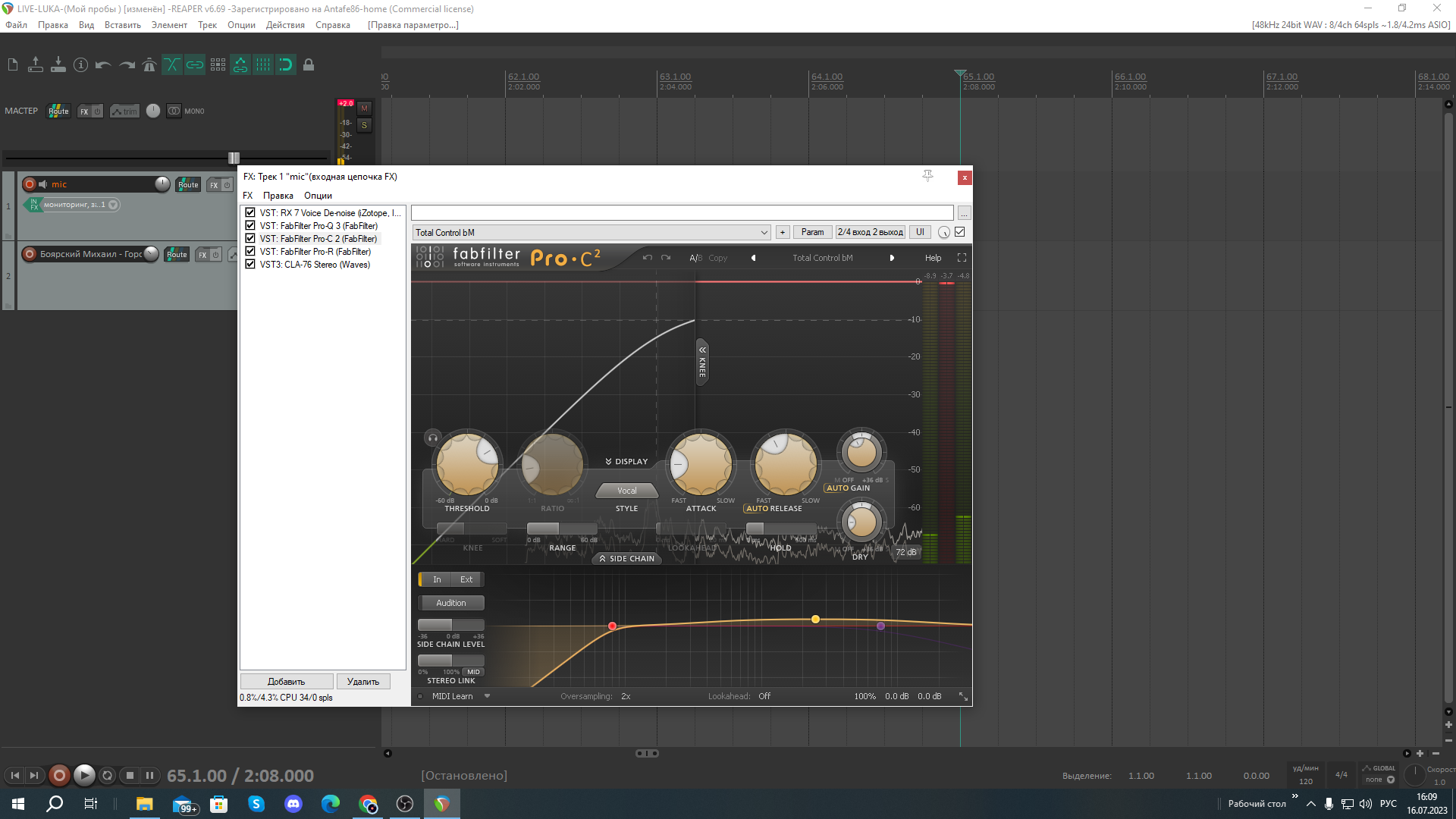Viewport: 1456px width, 819px height.
Task: Click the Redo arrow in main toolbar
Action: tap(127, 65)
